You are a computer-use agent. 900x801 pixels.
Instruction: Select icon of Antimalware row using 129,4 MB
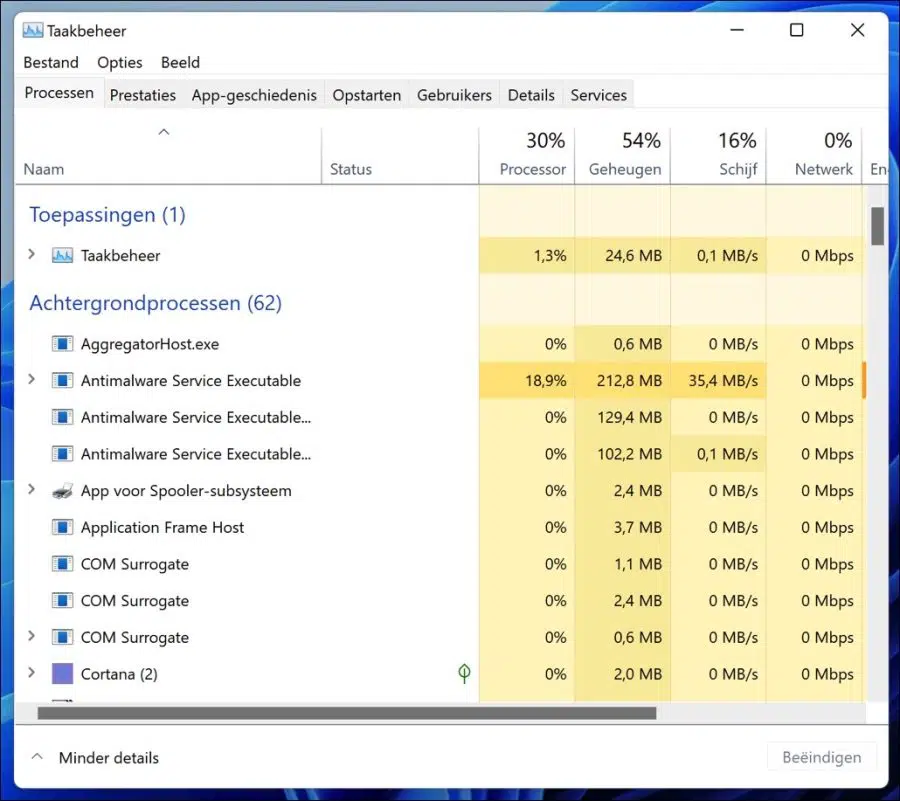coord(62,417)
